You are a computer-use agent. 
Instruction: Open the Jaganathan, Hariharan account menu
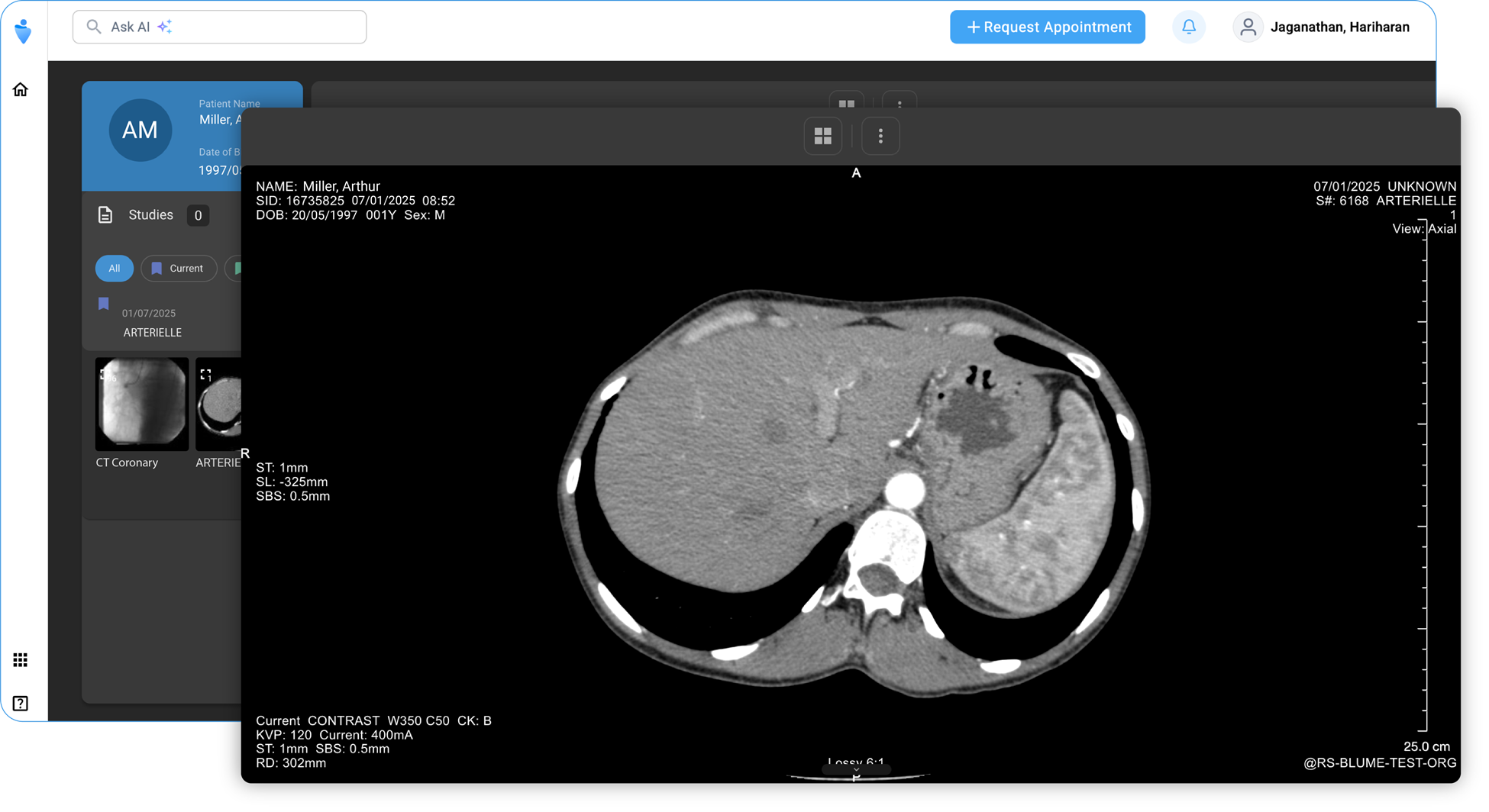tap(1339, 27)
